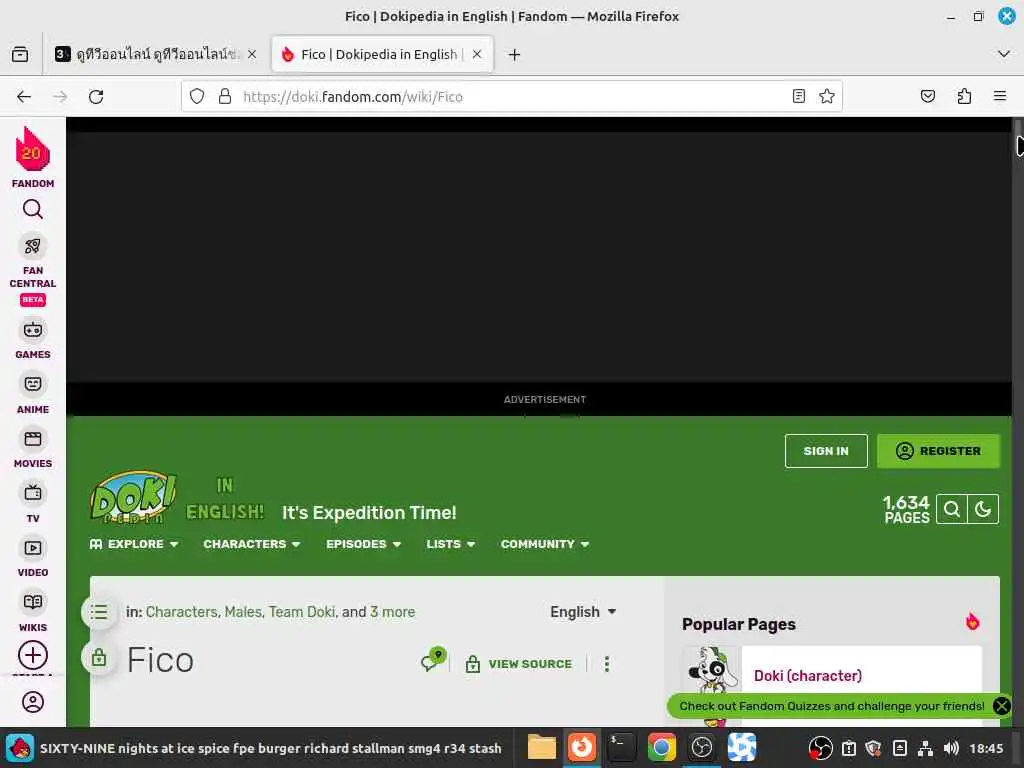Close the Fico Dokipedia tab

tap(477, 54)
